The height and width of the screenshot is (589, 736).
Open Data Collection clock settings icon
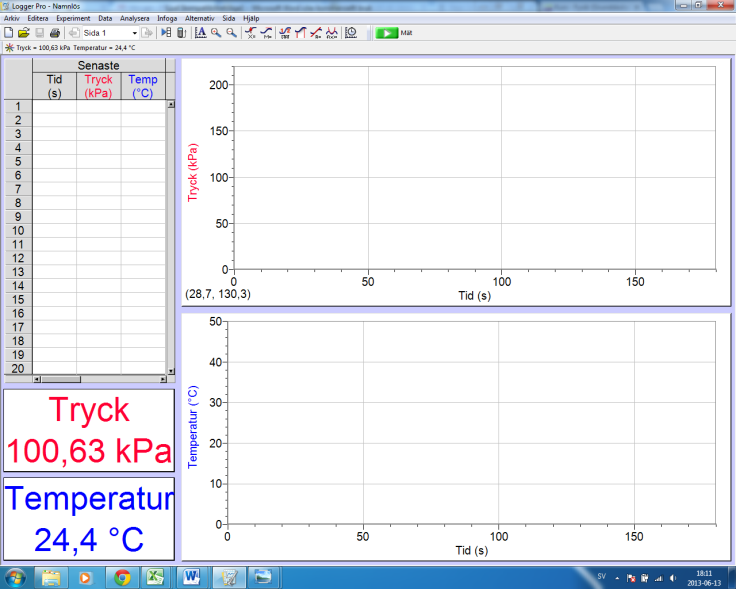point(351,33)
